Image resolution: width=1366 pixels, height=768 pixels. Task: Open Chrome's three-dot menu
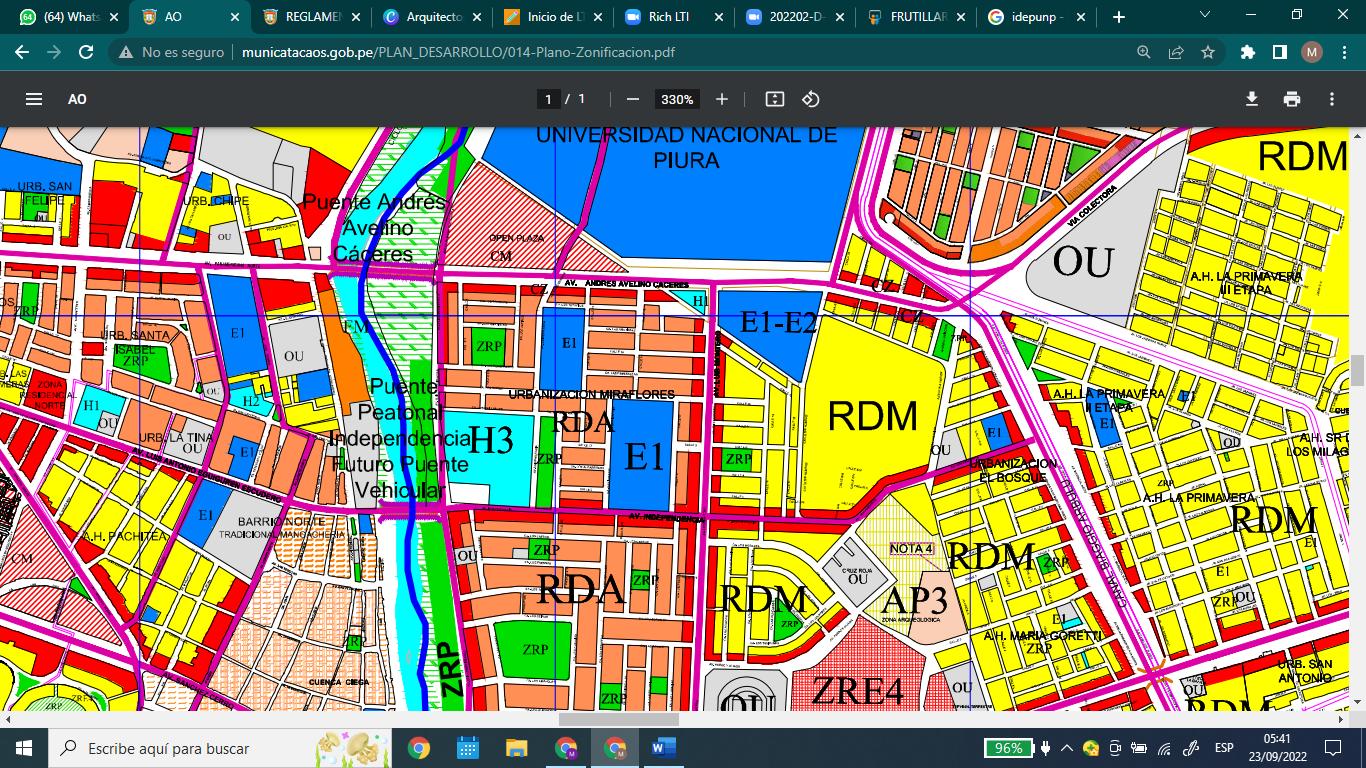pyautogui.click(x=1343, y=52)
